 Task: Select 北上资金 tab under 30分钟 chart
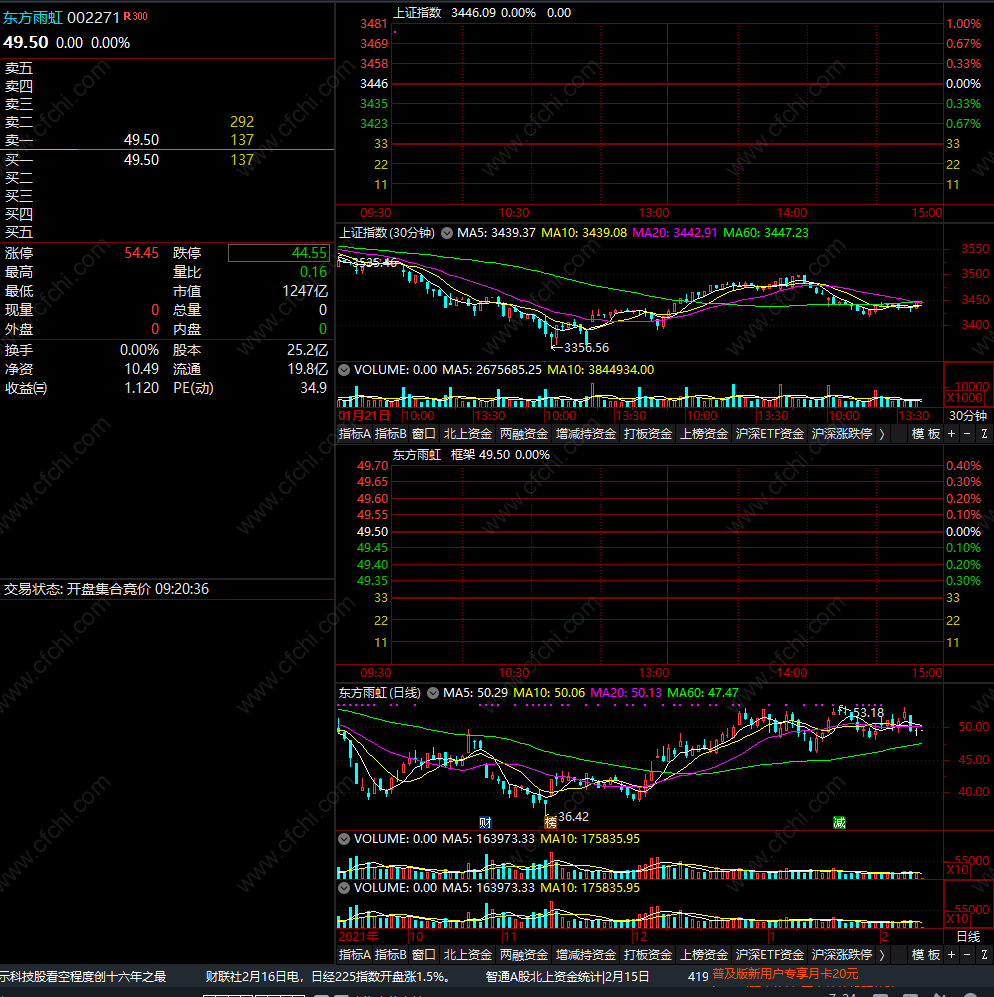pos(467,434)
